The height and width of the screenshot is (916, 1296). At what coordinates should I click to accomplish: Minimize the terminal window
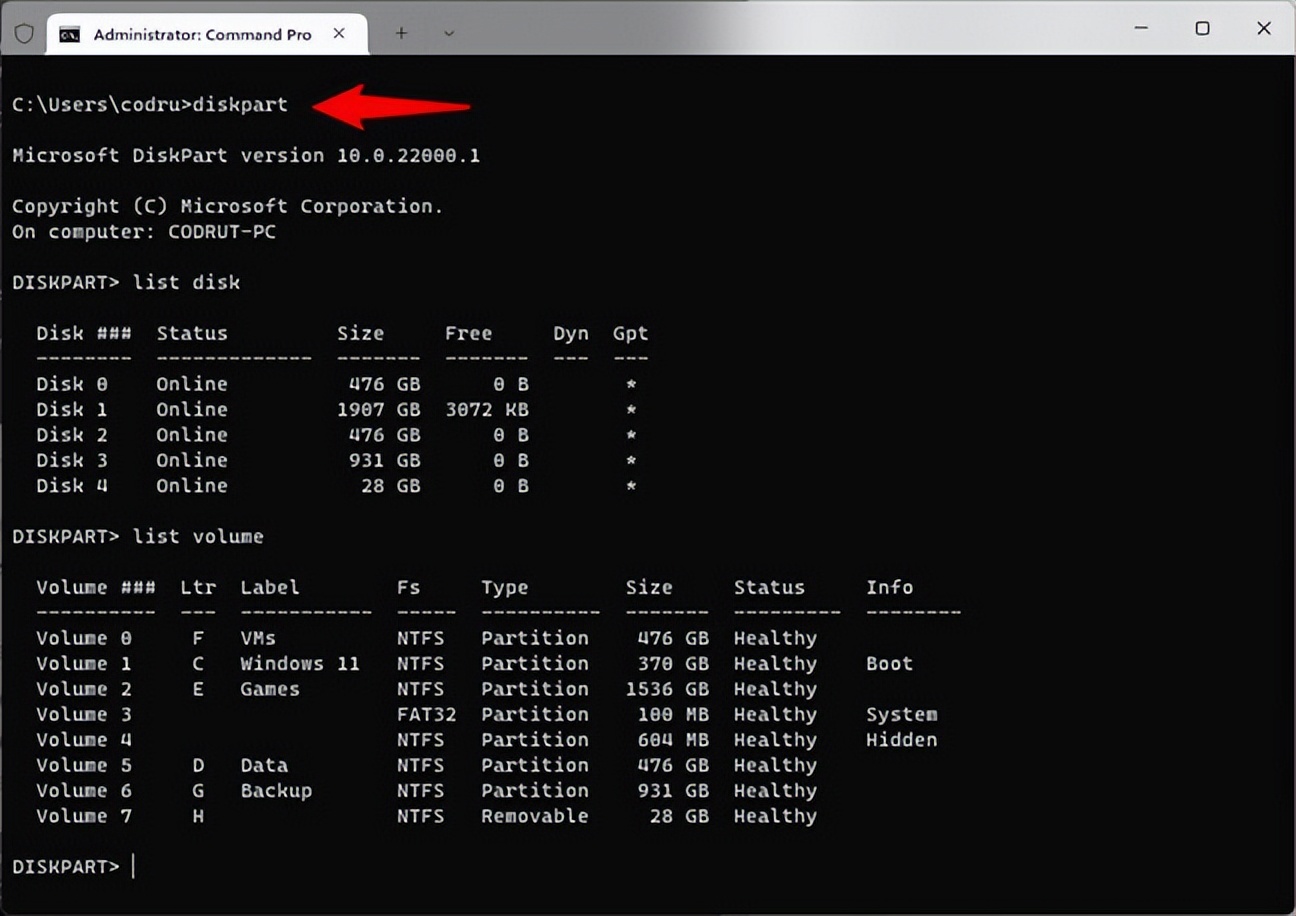click(1142, 29)
